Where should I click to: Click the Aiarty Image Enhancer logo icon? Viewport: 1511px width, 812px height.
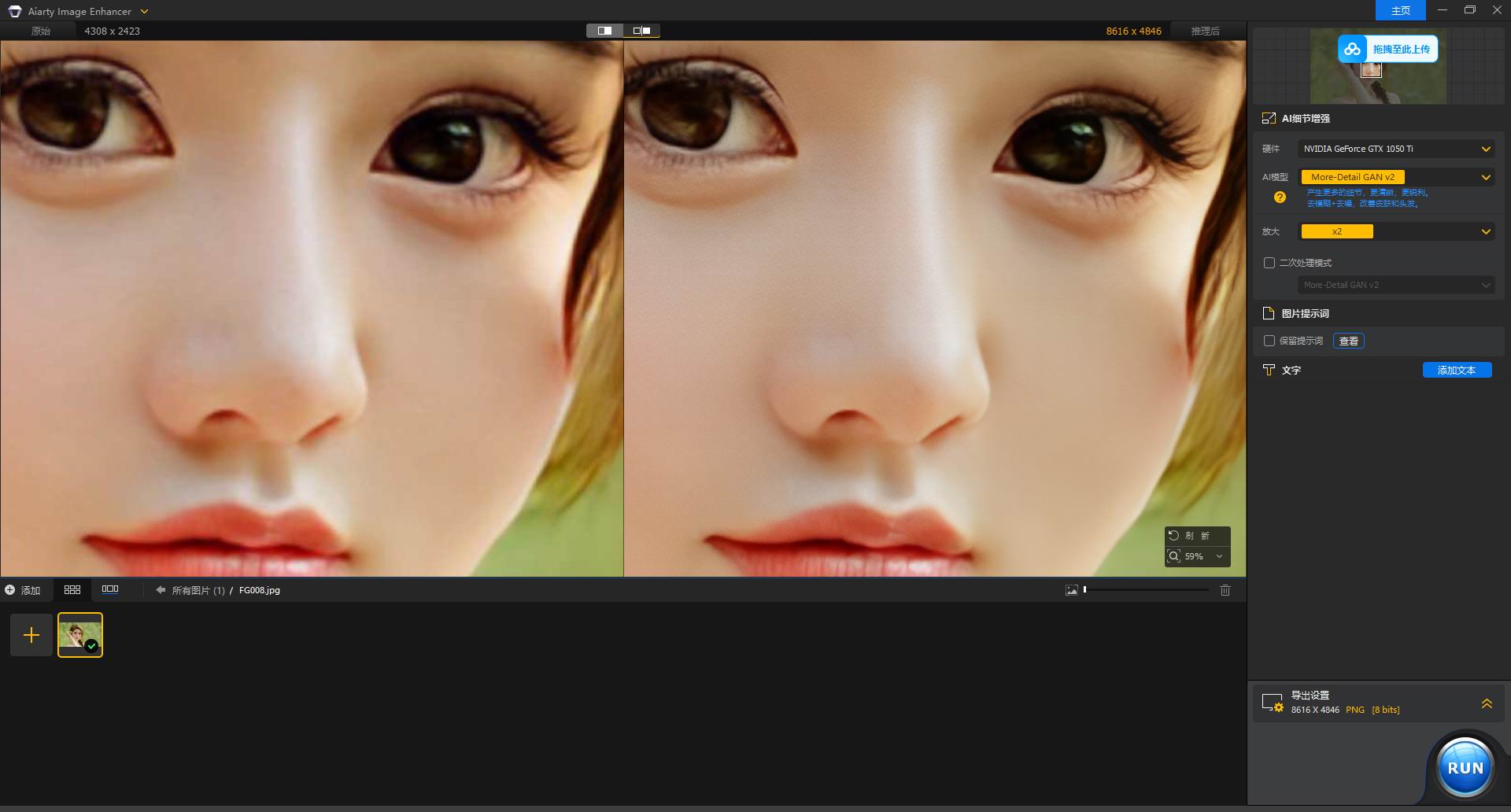coord(14,11)
